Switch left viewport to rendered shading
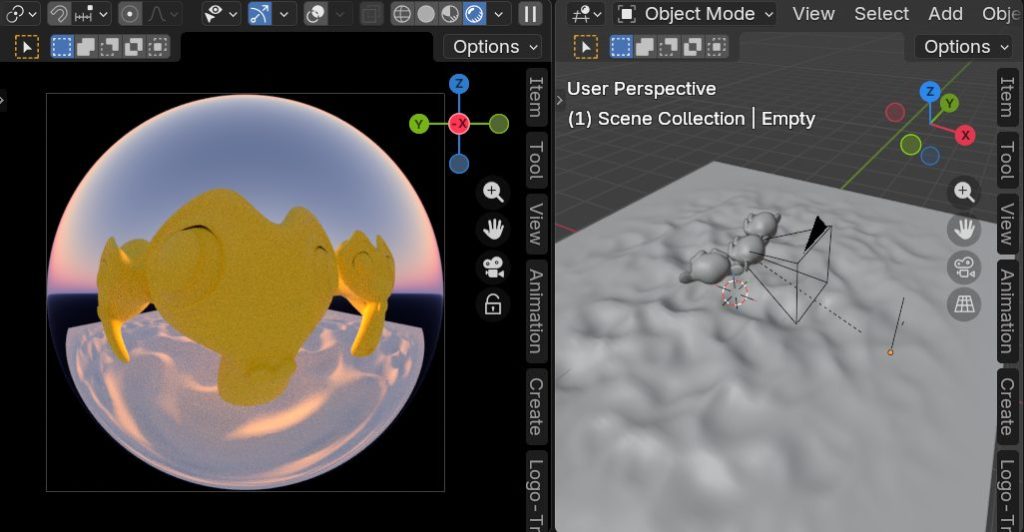This screenshot has width=1024, height=532. 474,14
